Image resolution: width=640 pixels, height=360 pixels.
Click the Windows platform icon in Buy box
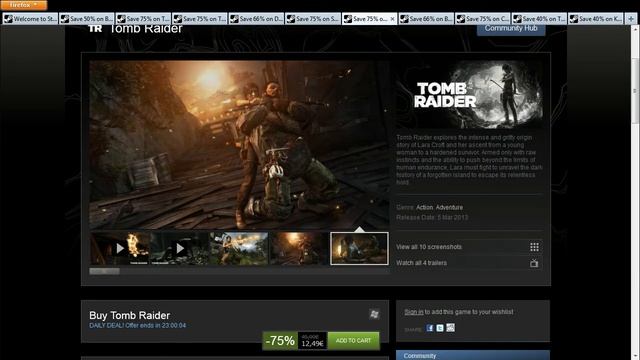(374, 314)
